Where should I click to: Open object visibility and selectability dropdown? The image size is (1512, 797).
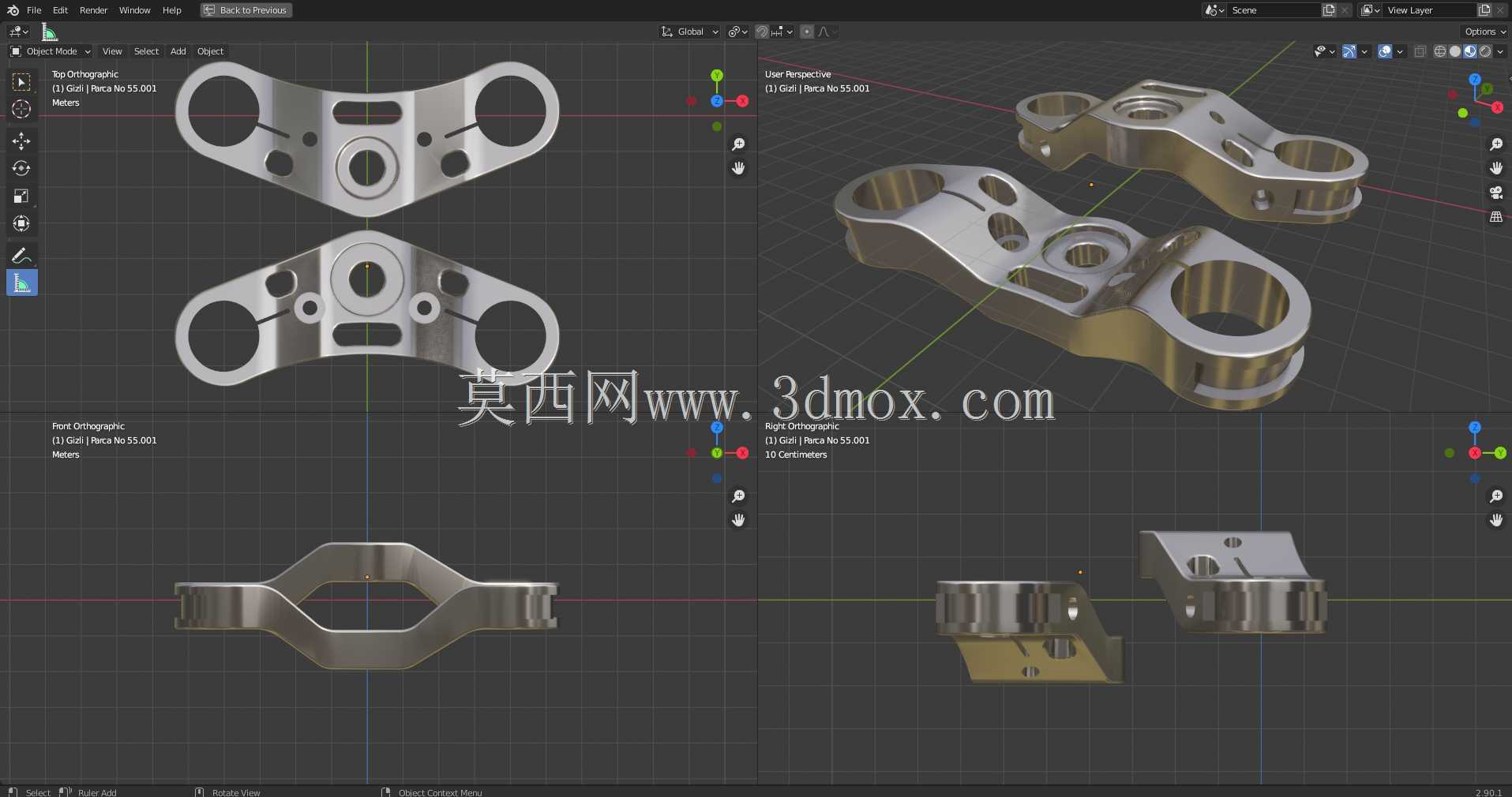[x=1324, y=51]
